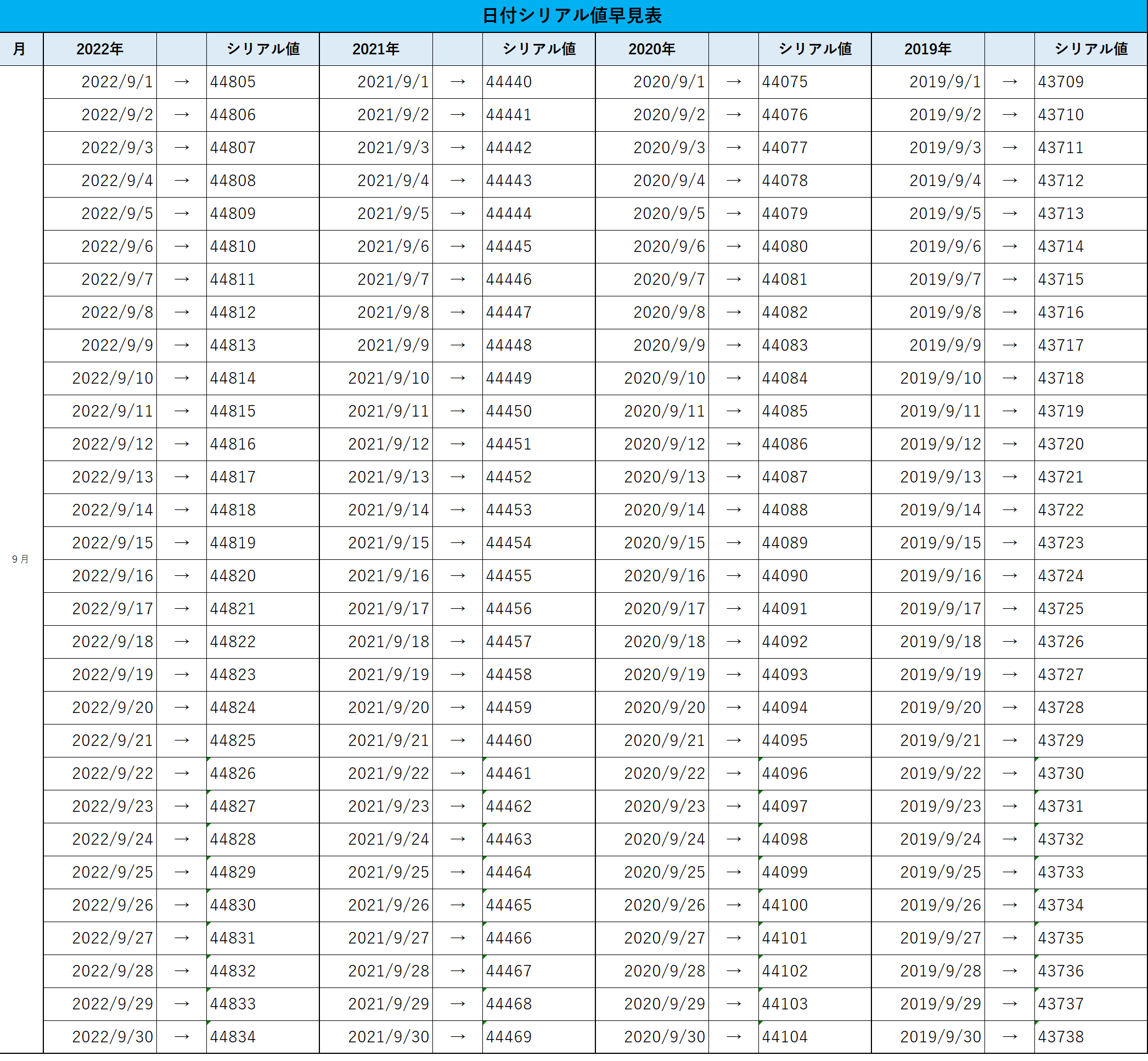Image resolution: width=1148 pixels, height=1061 pixels.
Task: Select the シリアル値 header next to 2022年
Action: pos(263,49)
